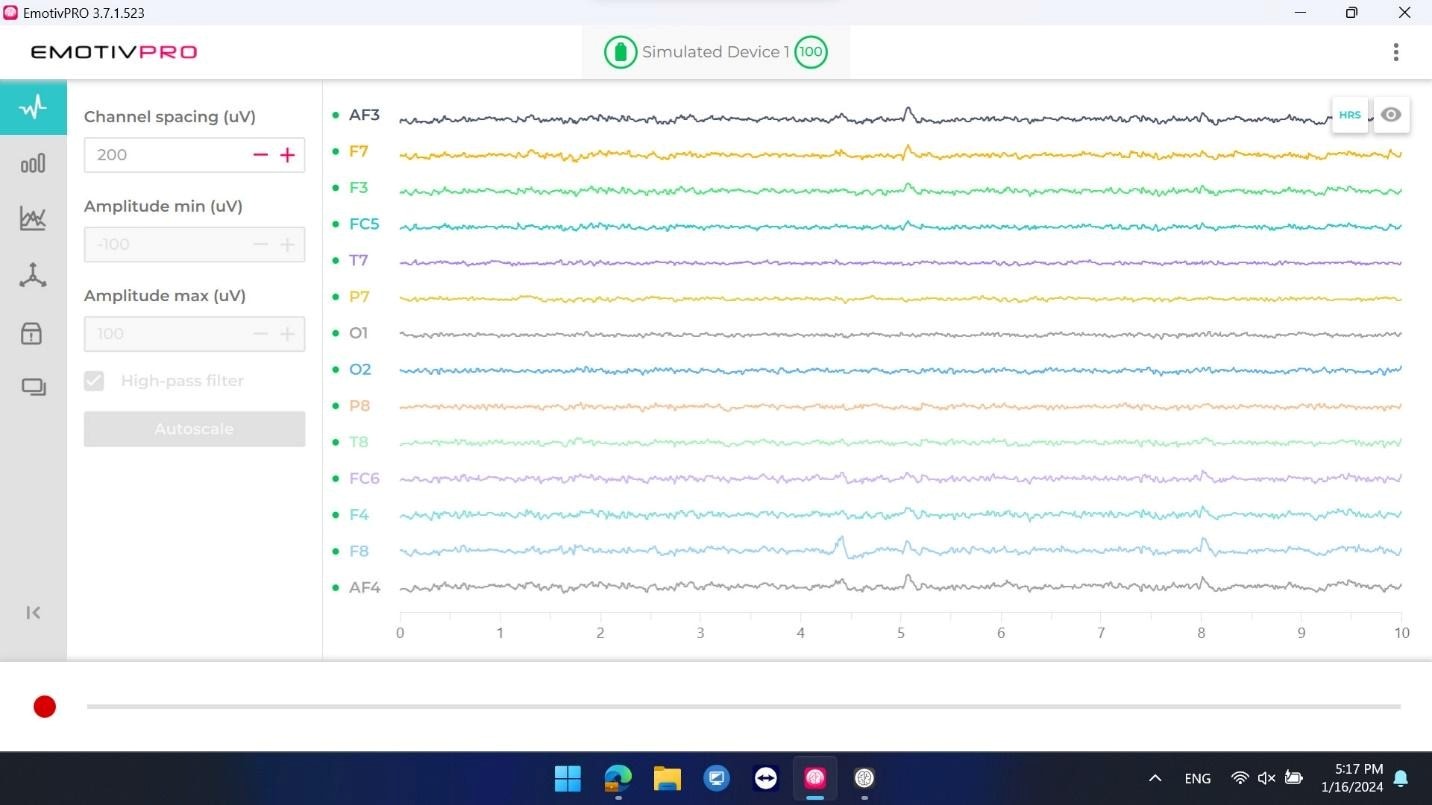Click the Autoscale button
This screenshot has width=1432, height=805.
194,429
